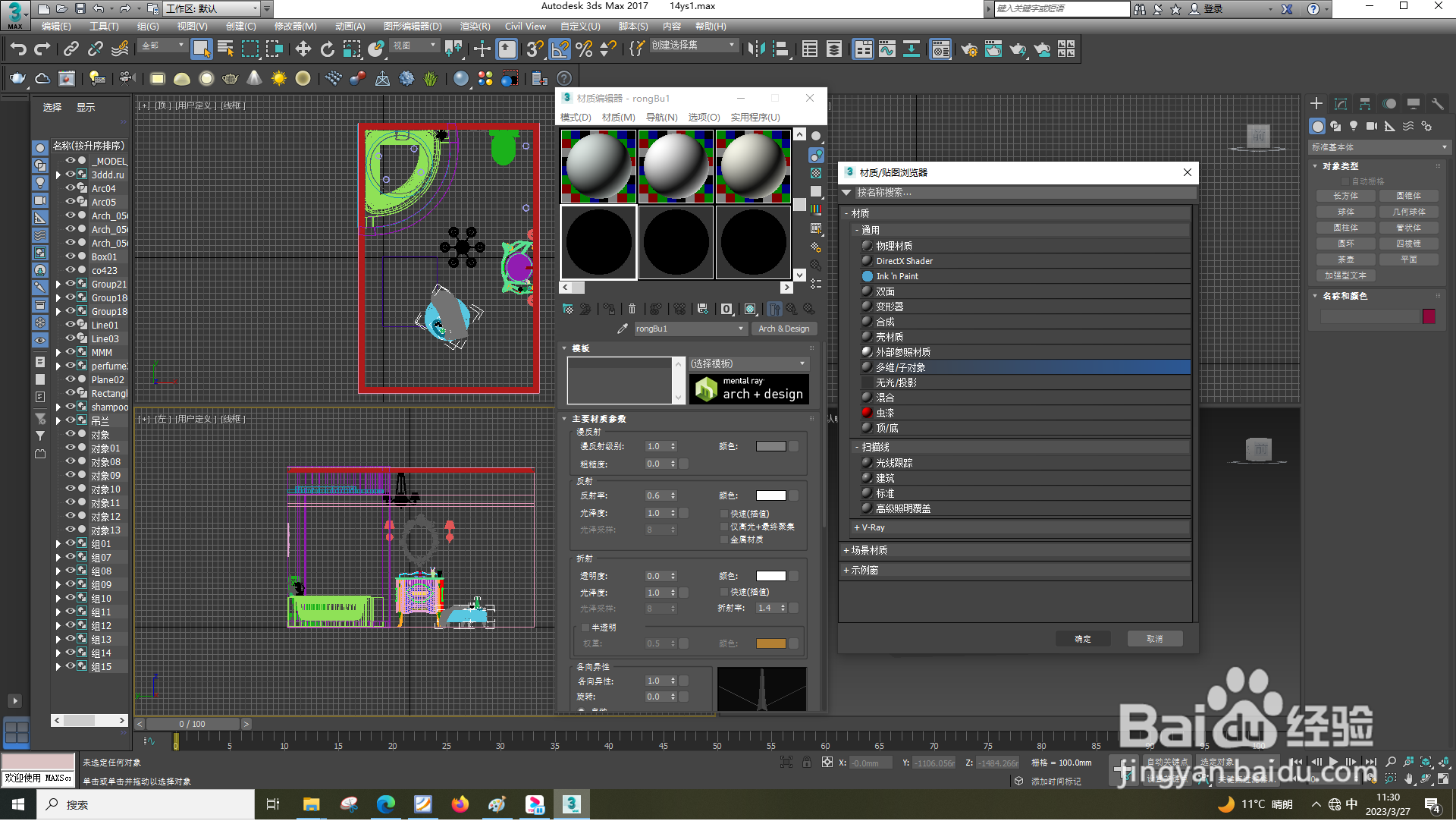Open the (选择模板) template dropdown
Viewport: 1456px width, 821px height.
[x=748, y=363]
